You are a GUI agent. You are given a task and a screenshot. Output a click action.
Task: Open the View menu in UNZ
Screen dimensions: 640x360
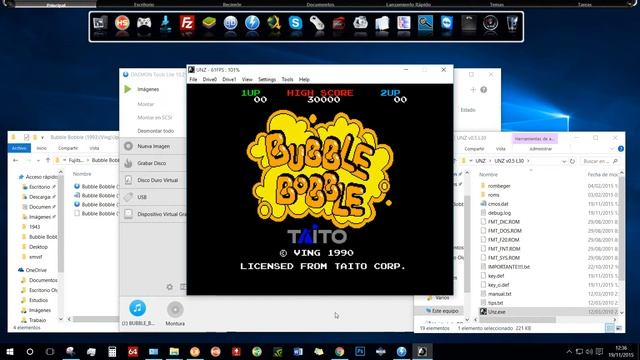tap(247, 80)
